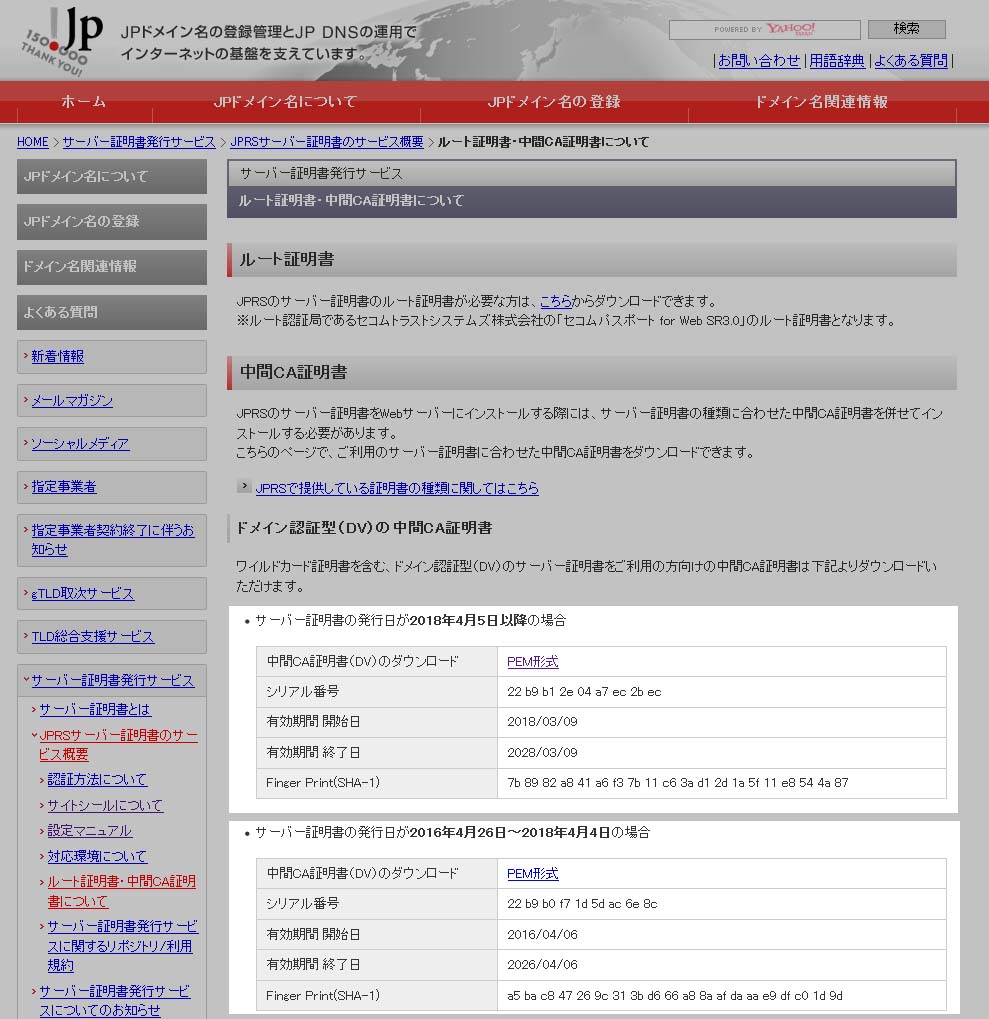Select the ホーム navigation tab
The height and width of the screenshot is (1019, 989).
click(83, 101)
